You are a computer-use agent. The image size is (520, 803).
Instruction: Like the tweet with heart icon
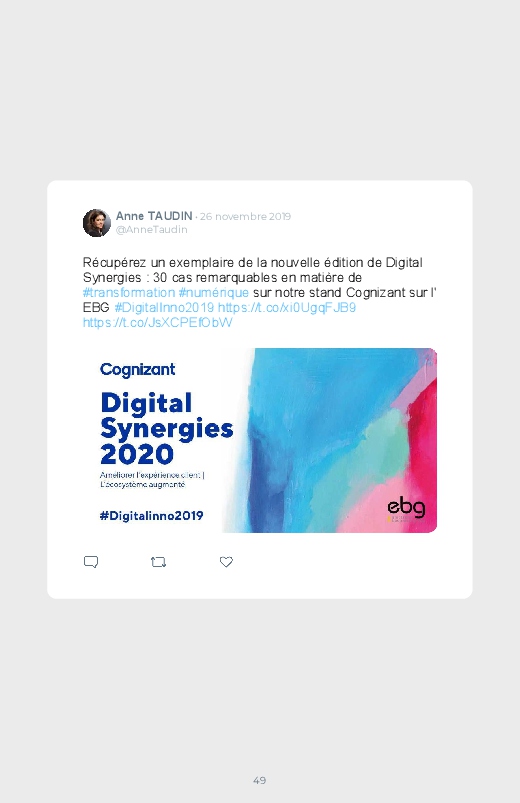click(226, 562)
